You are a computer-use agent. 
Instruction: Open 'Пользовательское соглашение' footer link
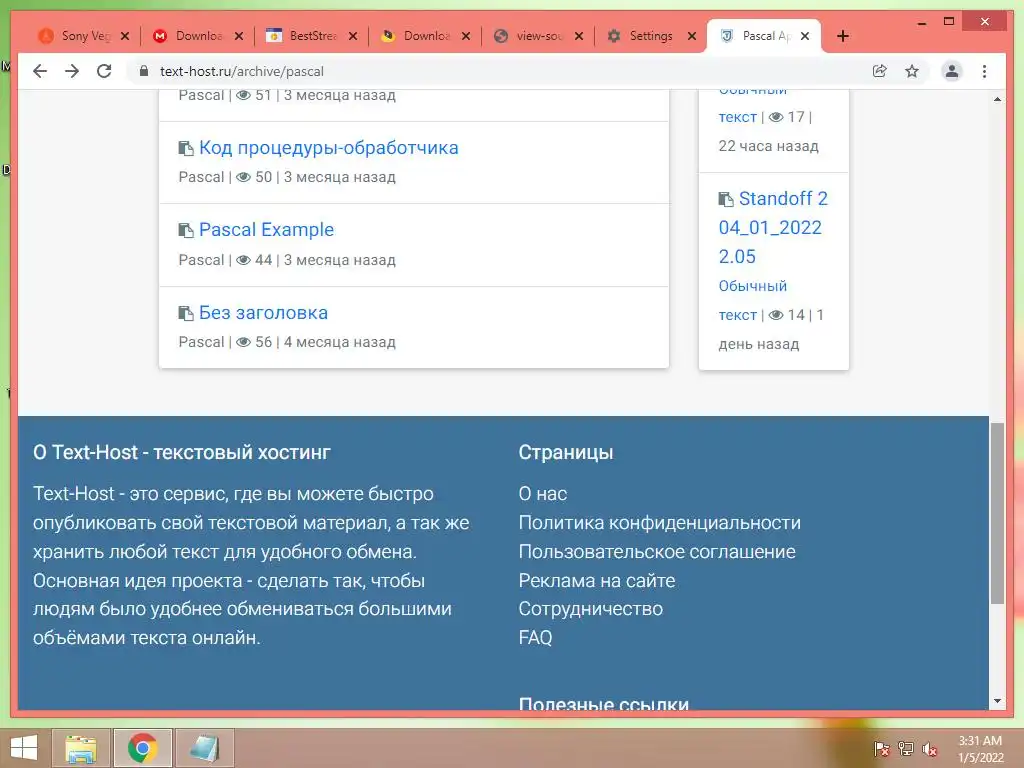657,552
